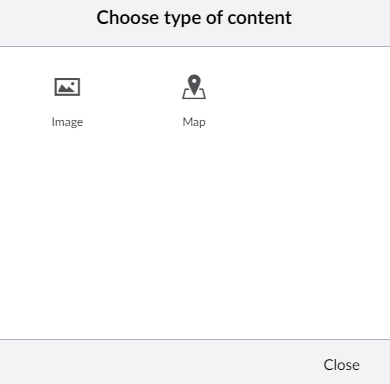The height and width of the screenshot is (384, 390).
Task: Choose the Map pin icon
Action: click(194, 87)
